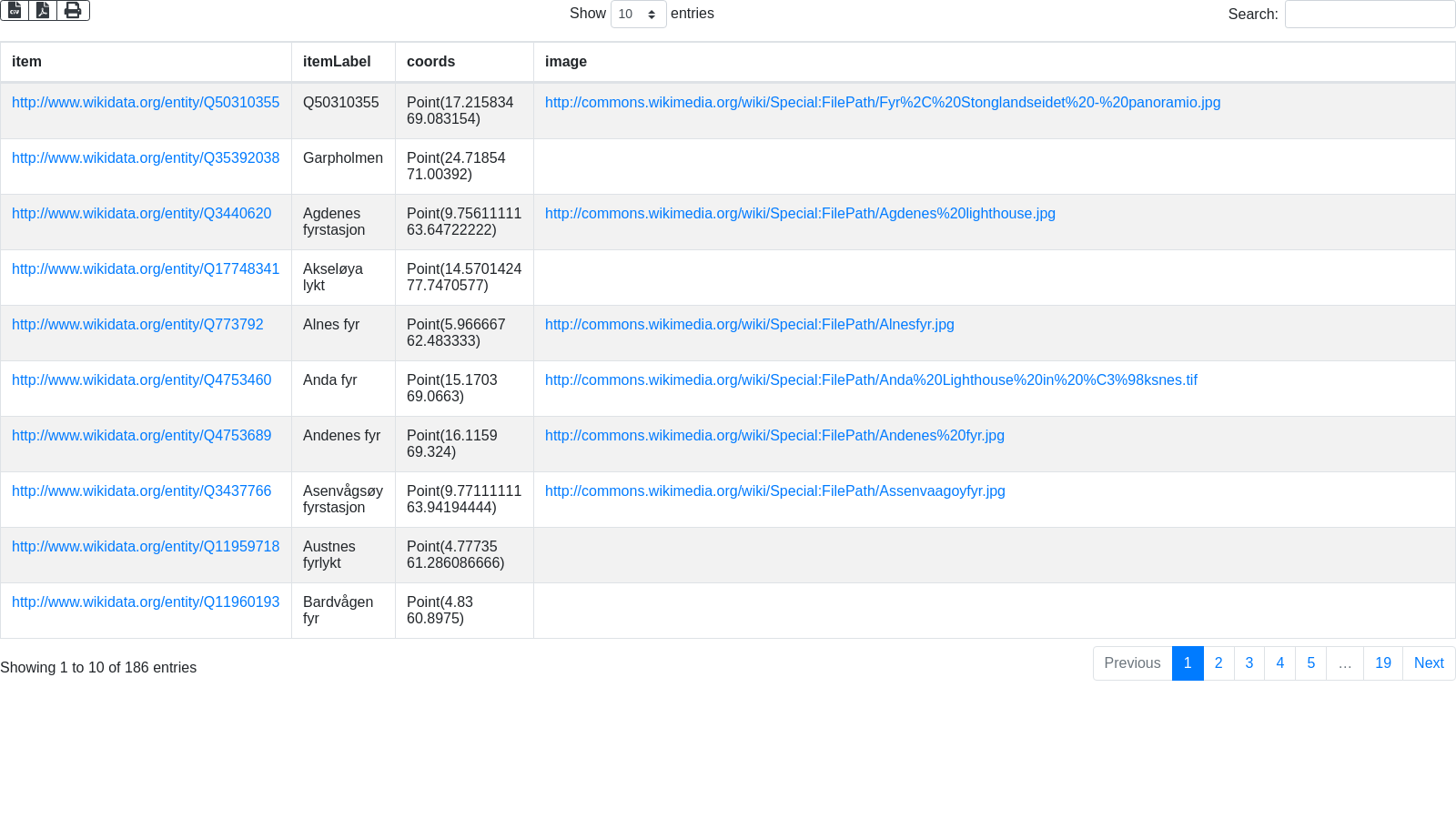Export the table as PDF

point(43,10)
